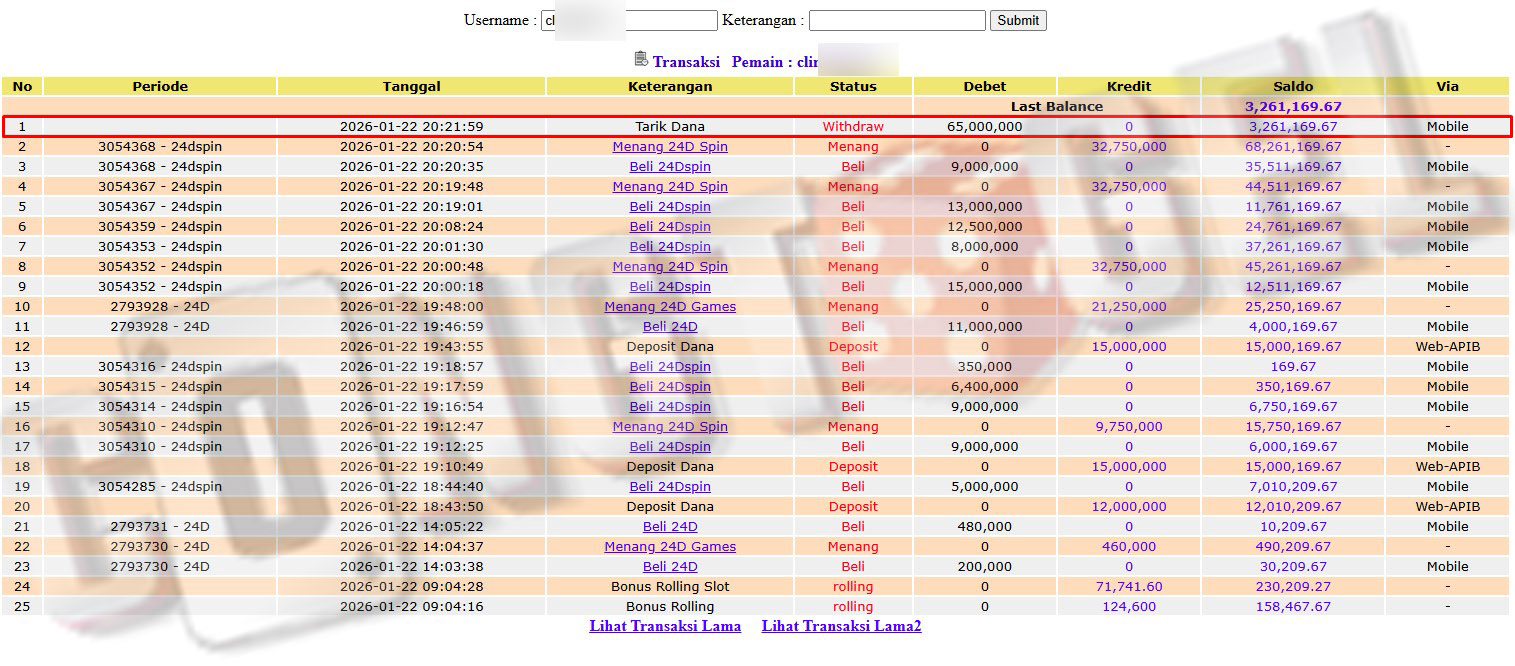Click the Keterangan column header
Viewport: 1515px width, 666px height.
[670, 86]
